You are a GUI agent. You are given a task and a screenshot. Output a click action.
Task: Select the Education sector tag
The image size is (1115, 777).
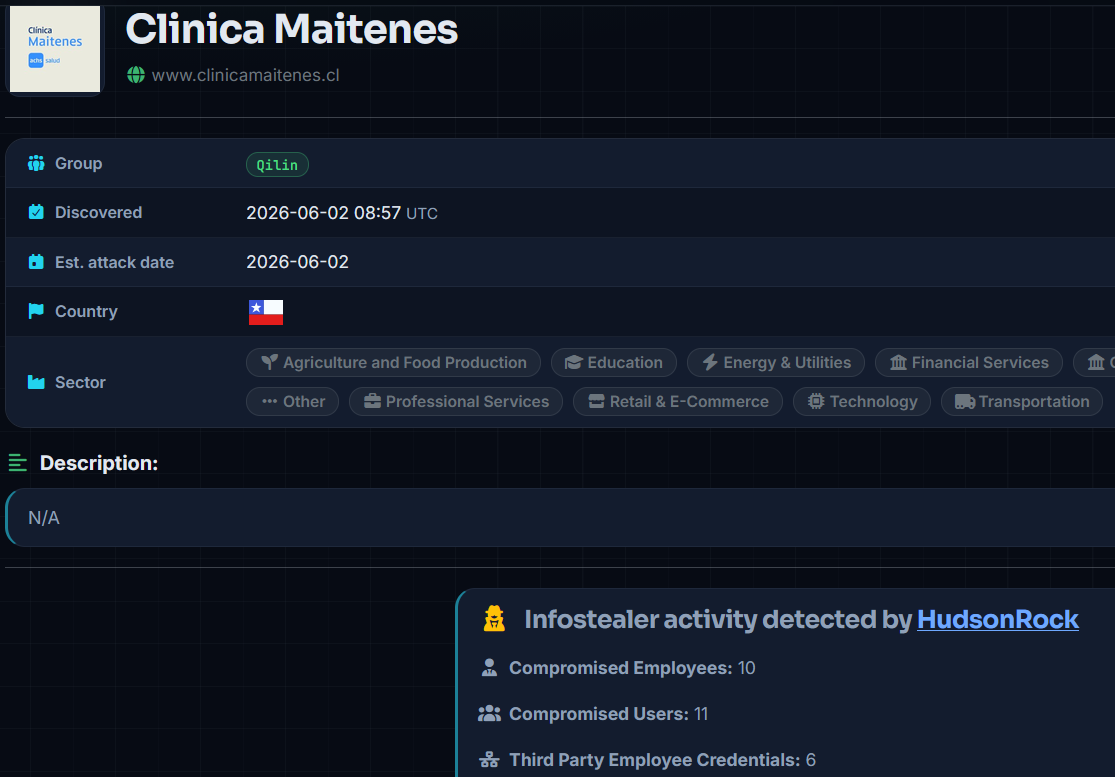614,363
